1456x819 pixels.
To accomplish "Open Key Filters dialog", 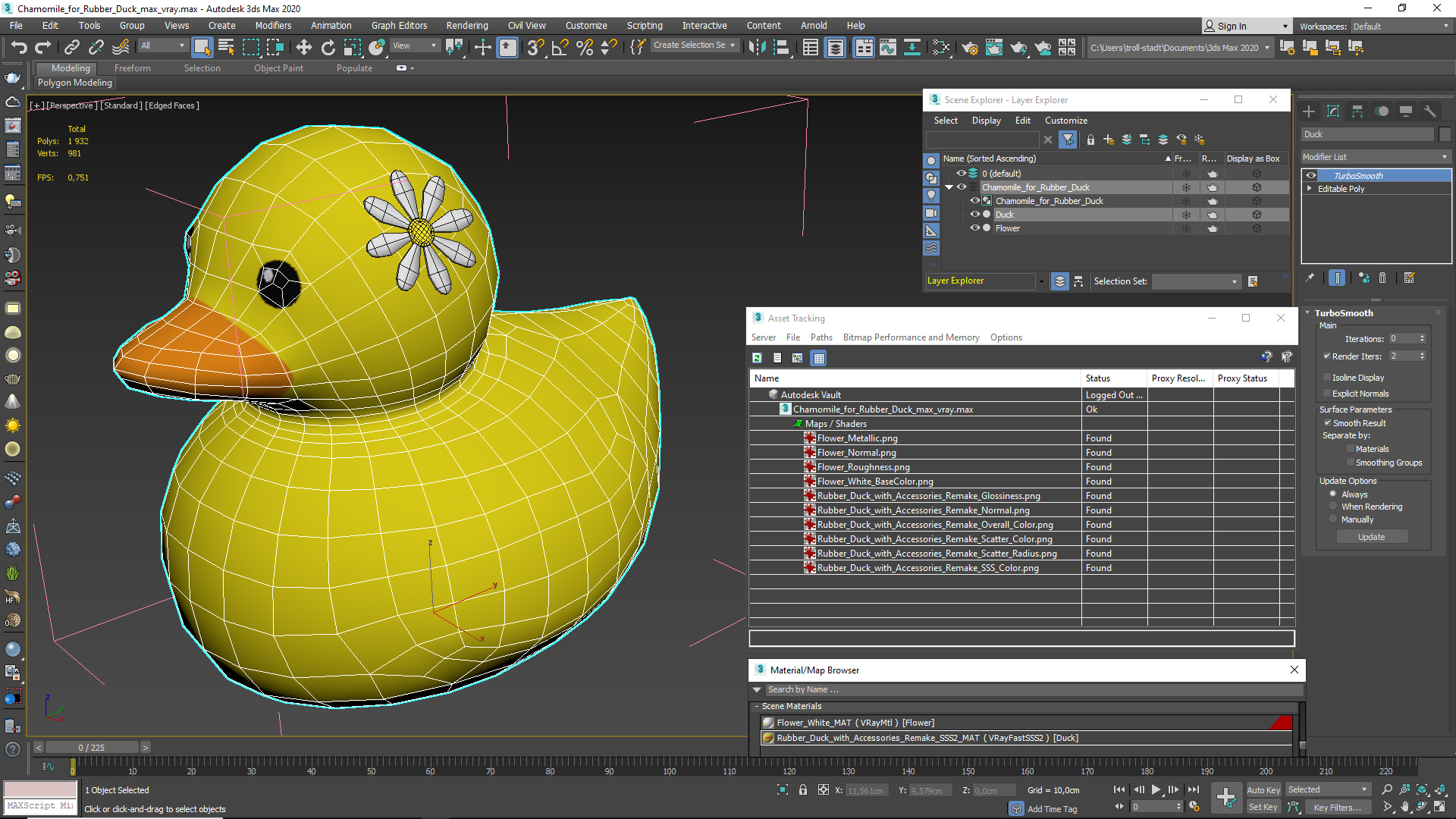I will (x=1338, y=808).
